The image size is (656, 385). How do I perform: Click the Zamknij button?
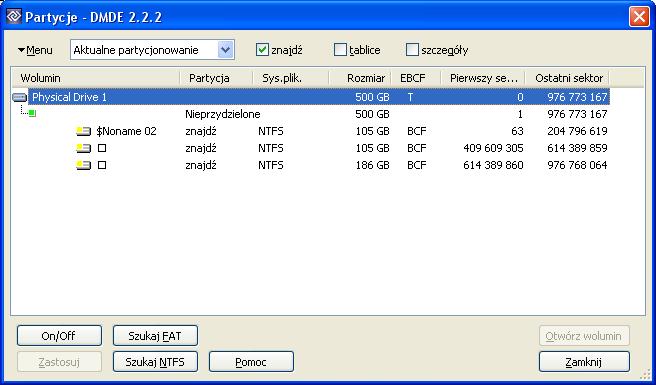click(584, 362)
